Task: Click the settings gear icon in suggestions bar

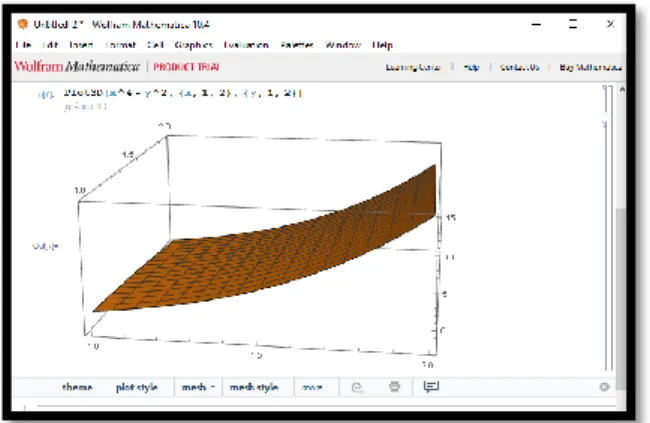Action: (604, 387)
